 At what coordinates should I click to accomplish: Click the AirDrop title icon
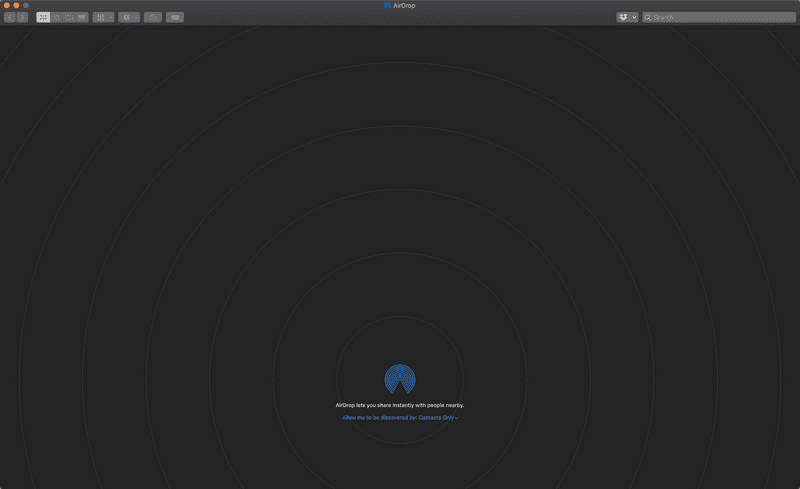click(x=387, y=5)
